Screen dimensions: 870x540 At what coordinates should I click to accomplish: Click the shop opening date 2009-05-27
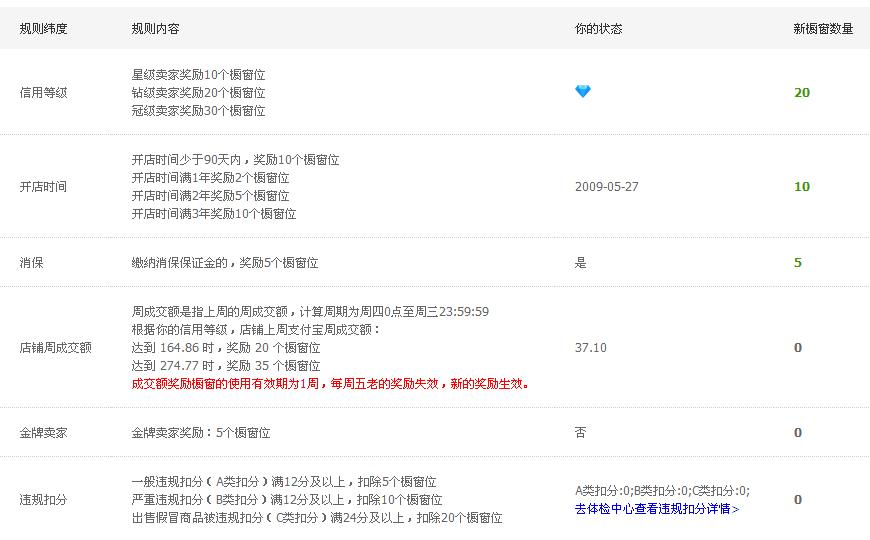606,186
